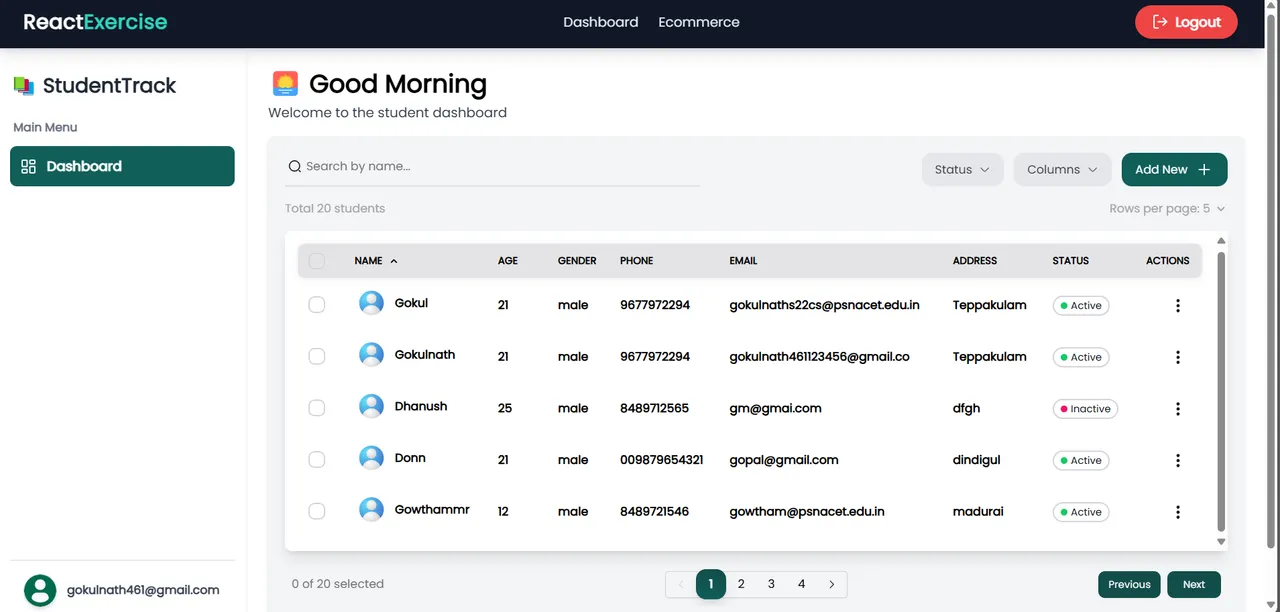Go to page 3
This screenshot has height=612, width=1280.
click(x=771, y=584)
